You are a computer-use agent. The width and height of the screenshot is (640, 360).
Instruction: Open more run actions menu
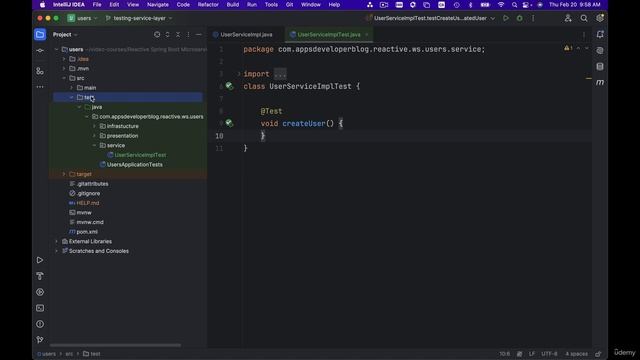pos(533,18)
